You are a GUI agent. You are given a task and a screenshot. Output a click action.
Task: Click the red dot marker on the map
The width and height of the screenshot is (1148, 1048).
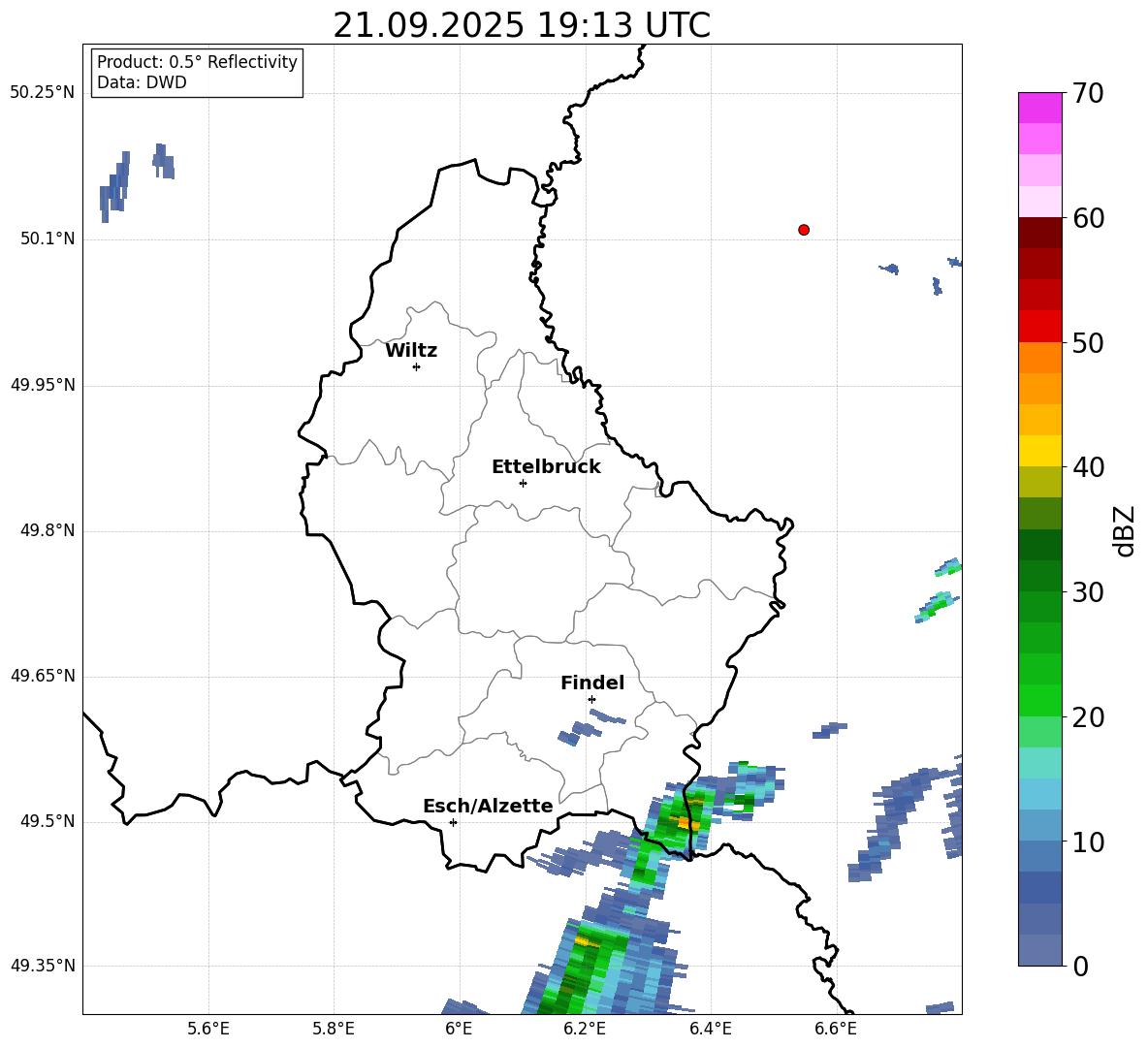click(x=804, y=230)
